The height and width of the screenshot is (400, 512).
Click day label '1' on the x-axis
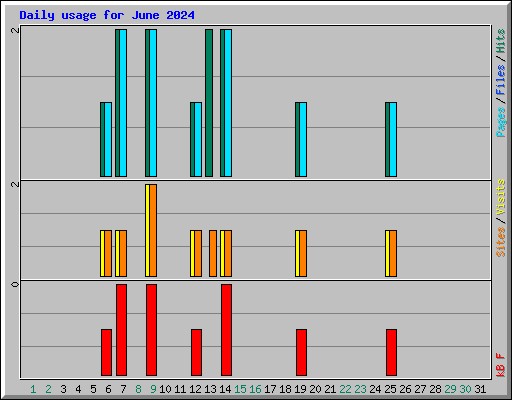pos(33,389)
